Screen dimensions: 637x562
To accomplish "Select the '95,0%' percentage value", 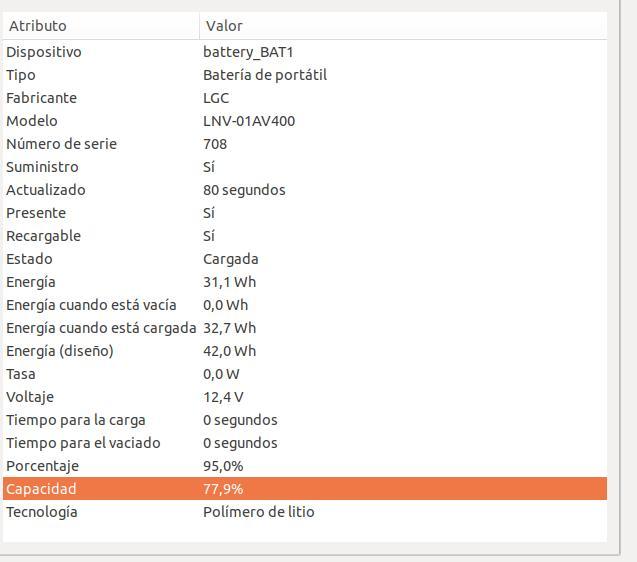I will tap(223, 466).
